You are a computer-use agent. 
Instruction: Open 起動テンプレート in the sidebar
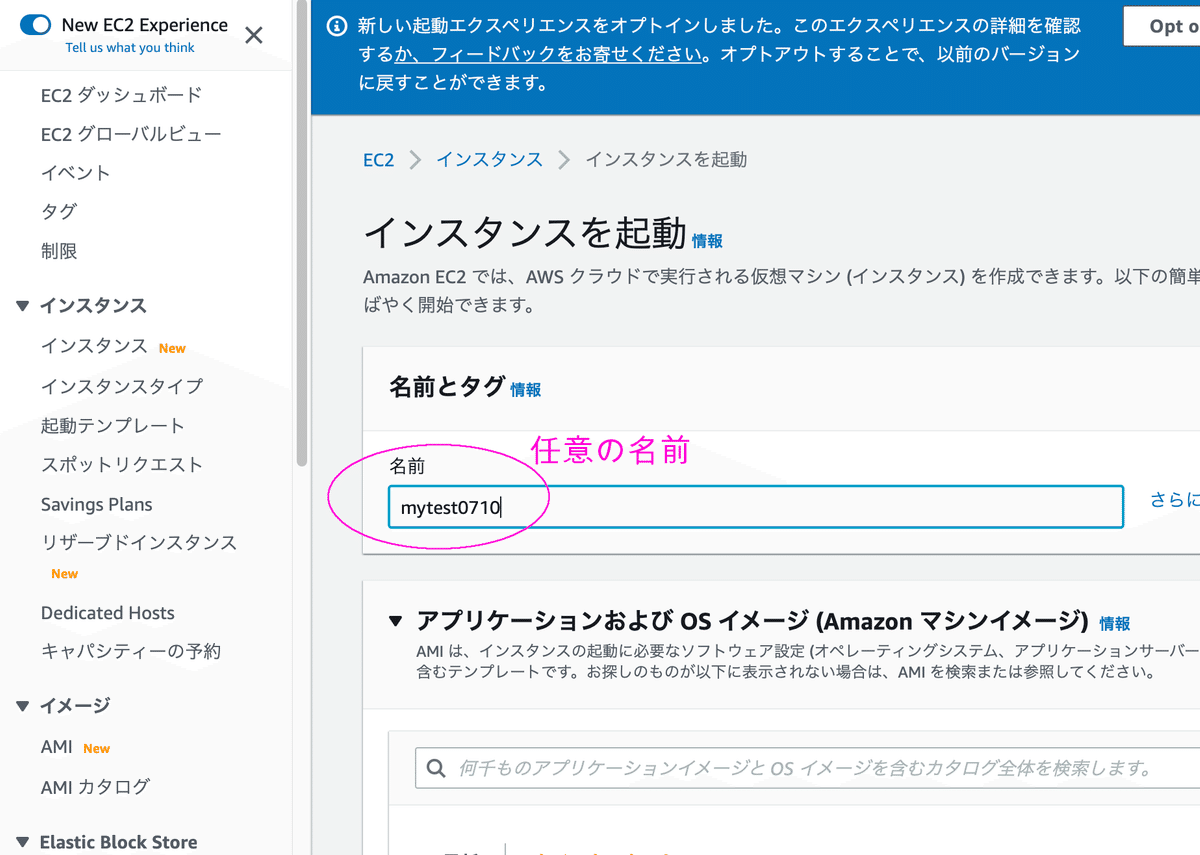(113, 426)
